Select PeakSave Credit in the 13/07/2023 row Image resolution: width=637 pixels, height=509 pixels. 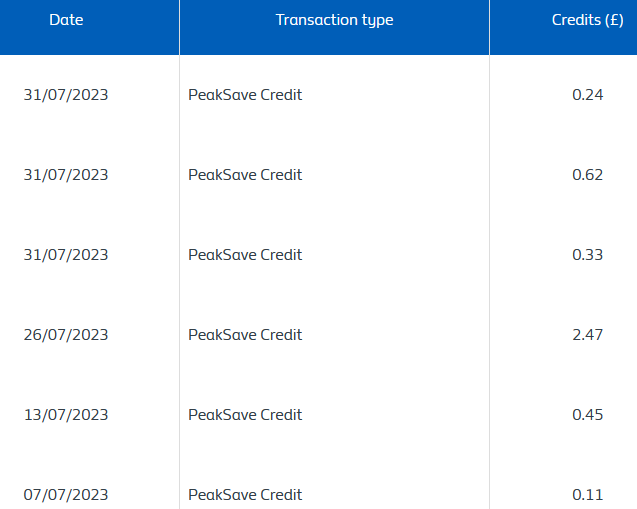coord(245,415)
